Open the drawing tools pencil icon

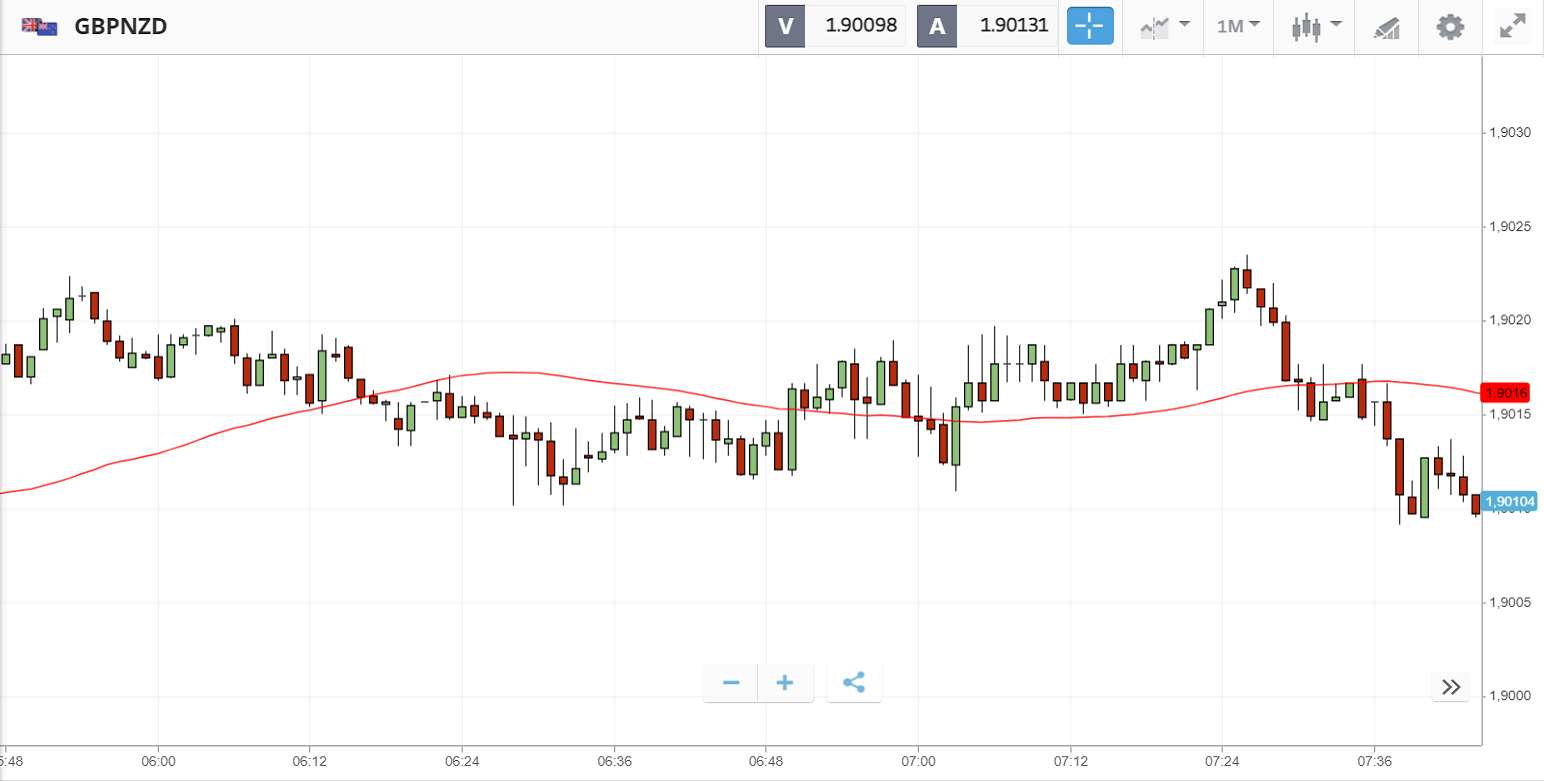tap(1386, 27)
